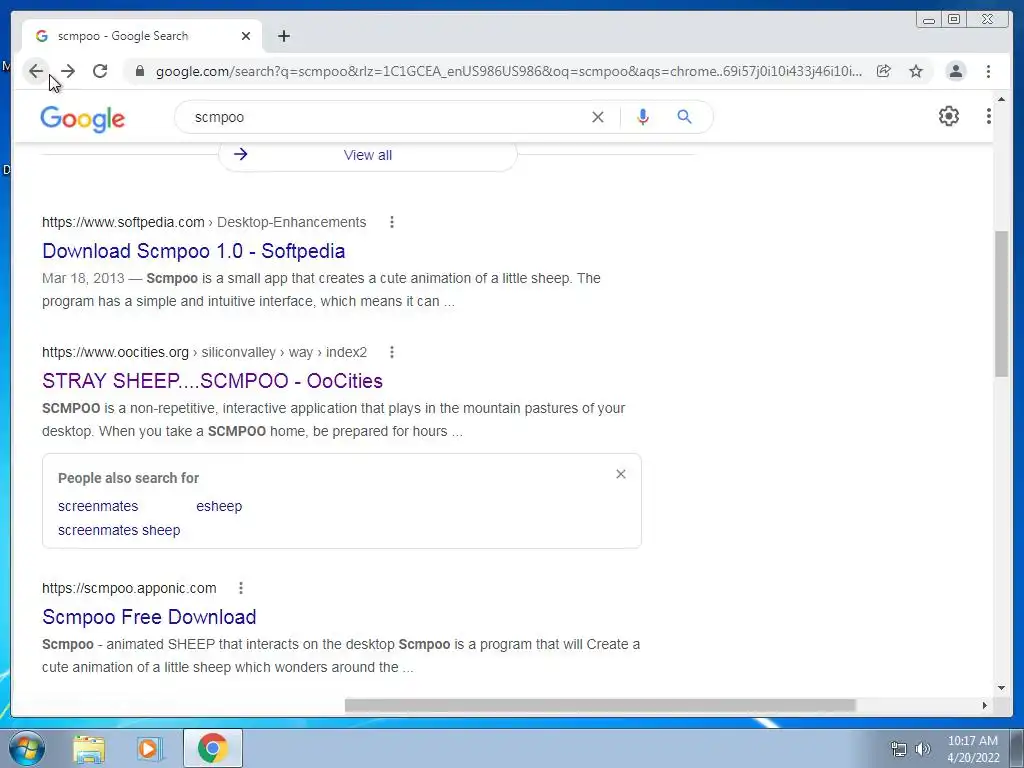Go to the Google logo homepage
The width and height of the screenshot is (1024, 768).
82,118
